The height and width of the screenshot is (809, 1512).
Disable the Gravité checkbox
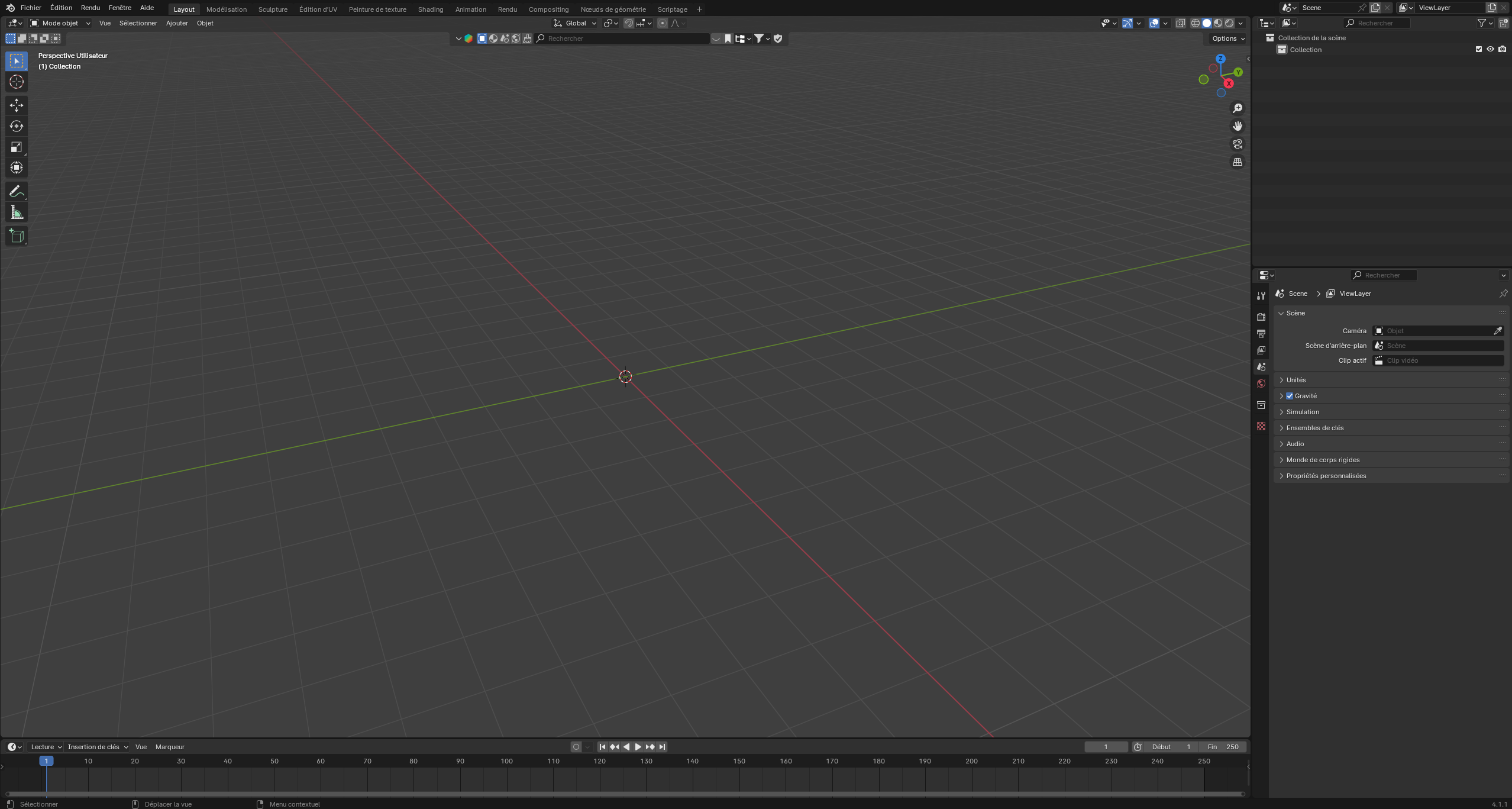pos(1290,396)
